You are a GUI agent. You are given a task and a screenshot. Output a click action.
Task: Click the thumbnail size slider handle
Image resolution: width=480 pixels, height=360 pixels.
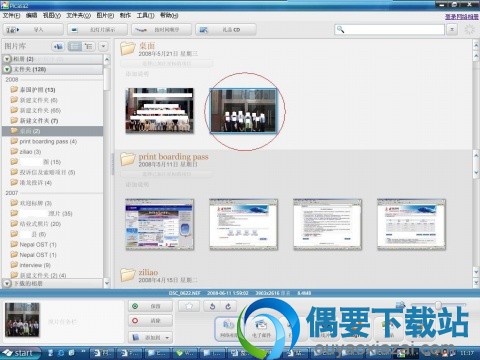click(439, 305)
